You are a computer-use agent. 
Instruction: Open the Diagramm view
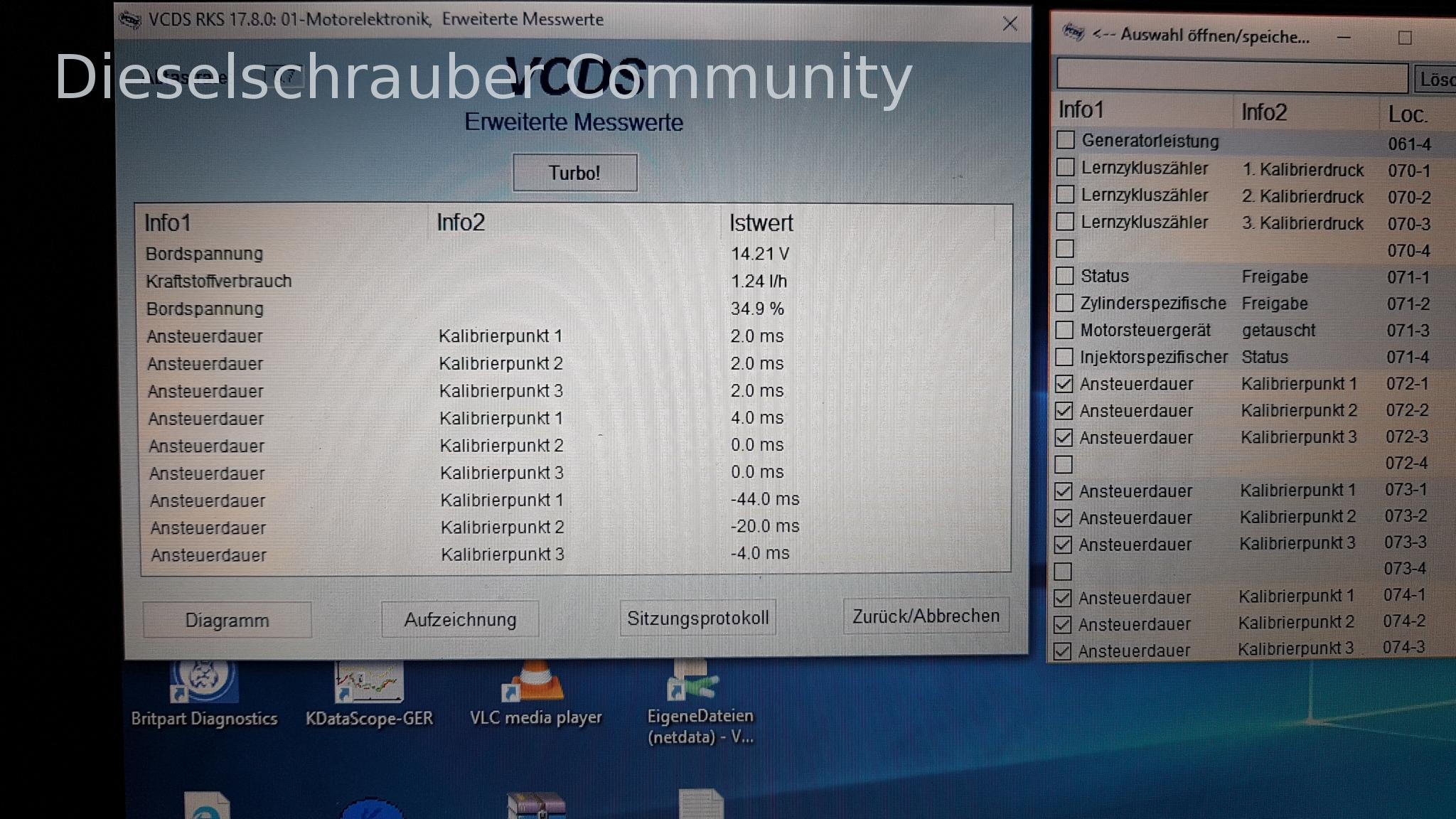pos(227,620)
